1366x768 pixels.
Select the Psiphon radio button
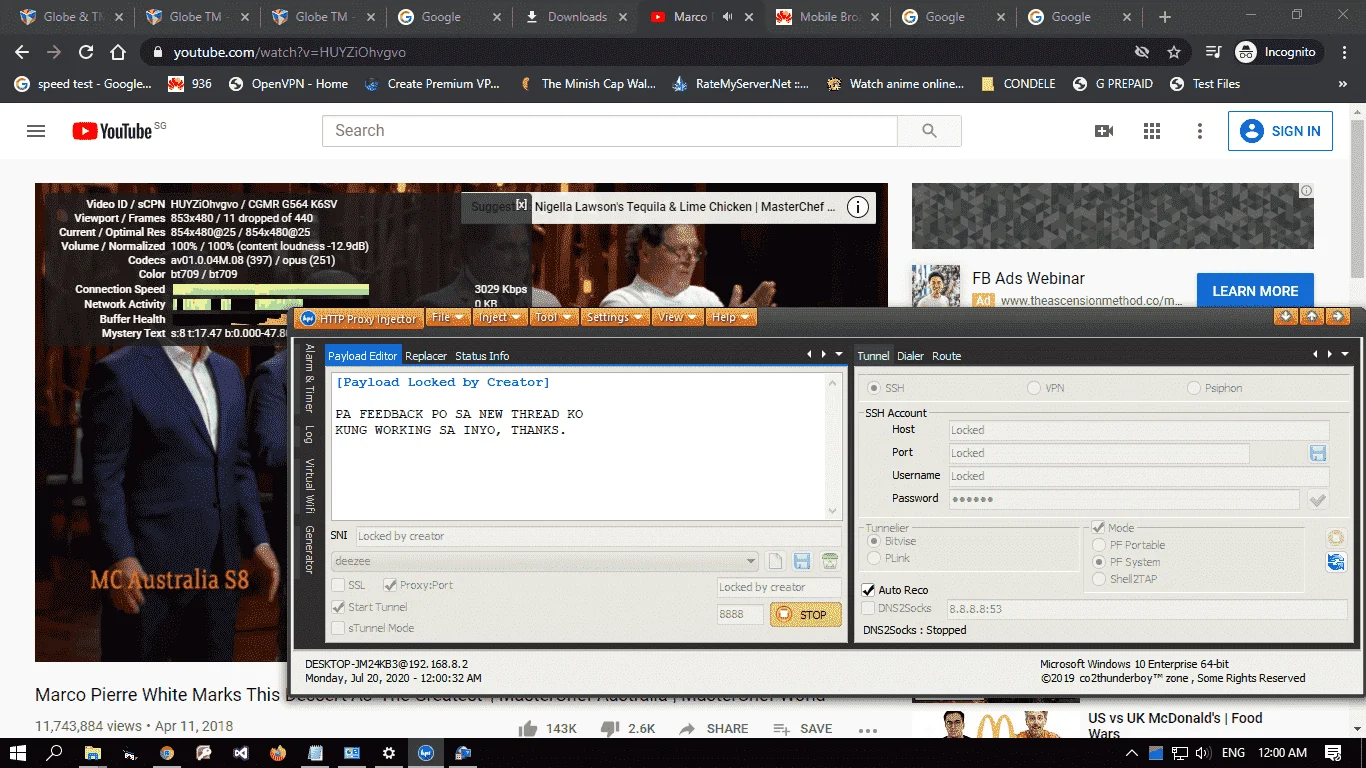[x=1194, y=388]
